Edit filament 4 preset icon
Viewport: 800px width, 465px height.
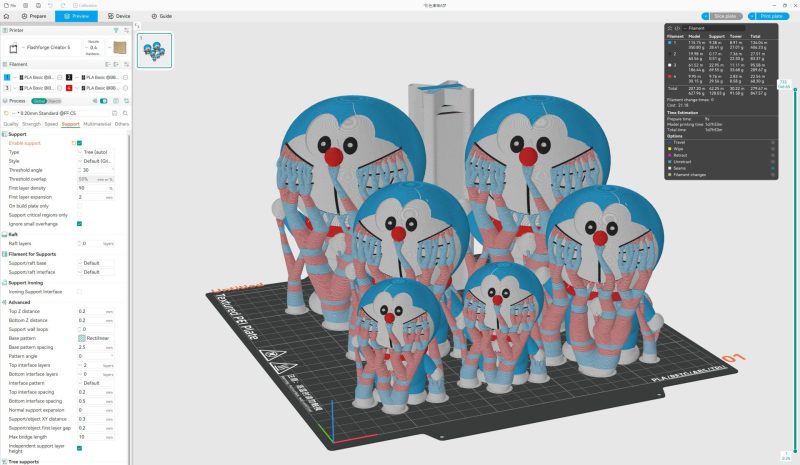[x=125, y=88]
